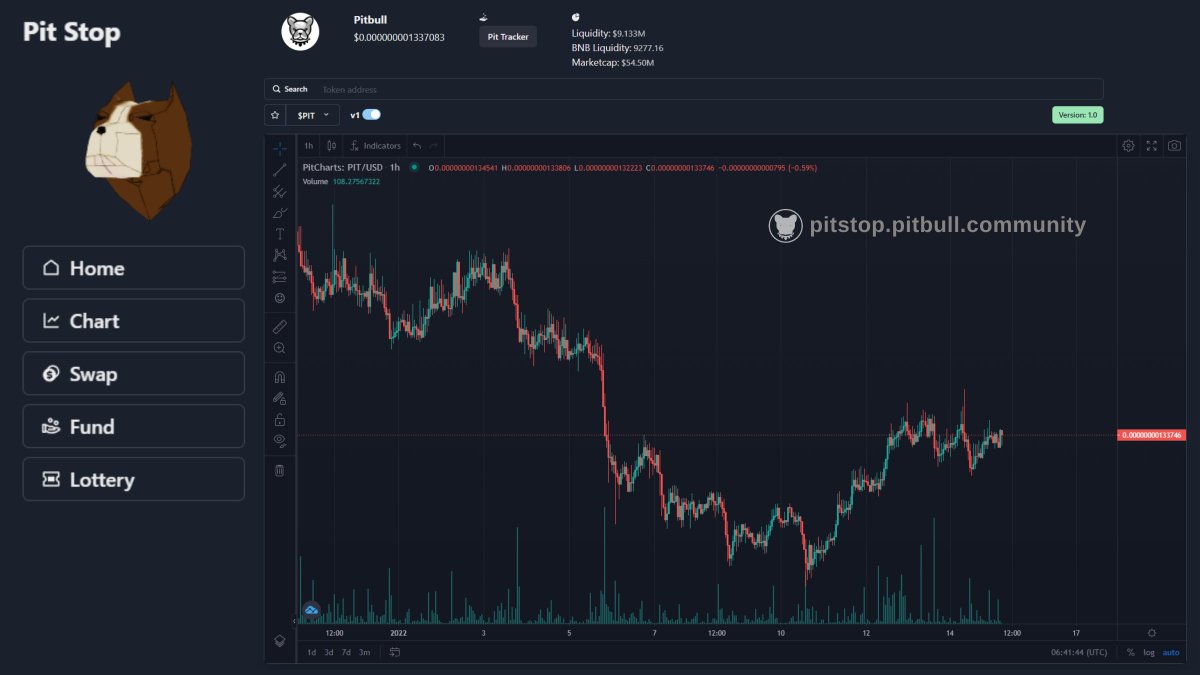Screen dimensions: 1200x675
Task: Click the red current price label
Action: click(1150, 435)
